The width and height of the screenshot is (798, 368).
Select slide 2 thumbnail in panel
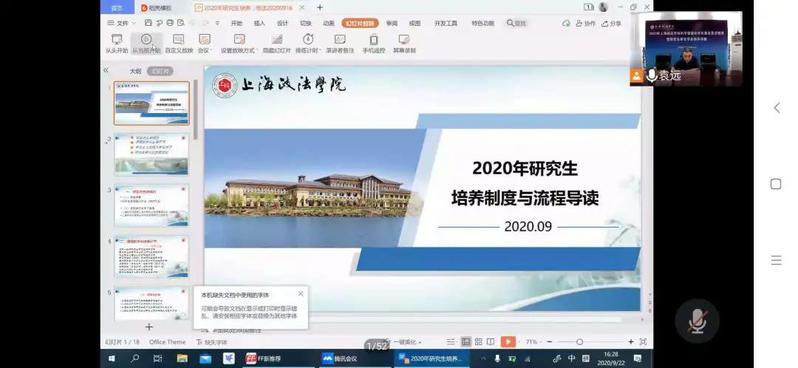coord(151,154)
